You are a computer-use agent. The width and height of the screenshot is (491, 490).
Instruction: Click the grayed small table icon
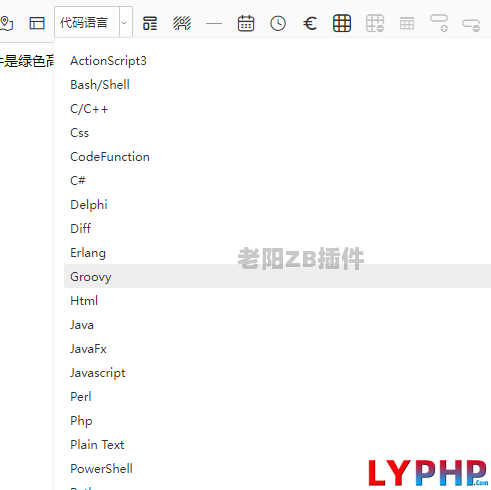coord(407,23)
